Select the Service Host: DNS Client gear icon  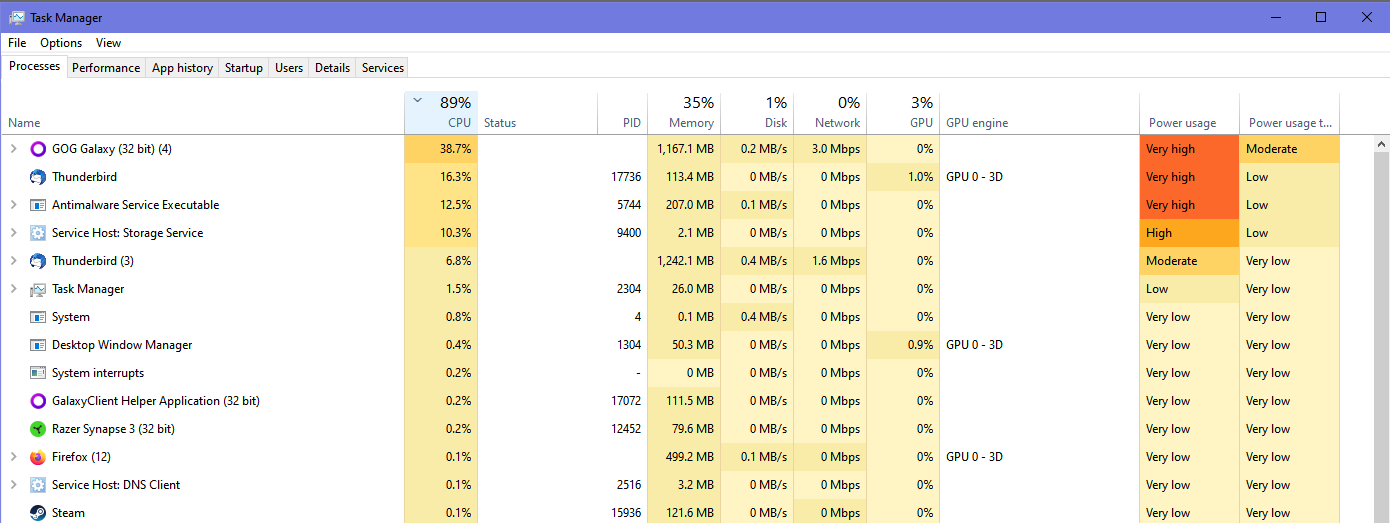38,485
